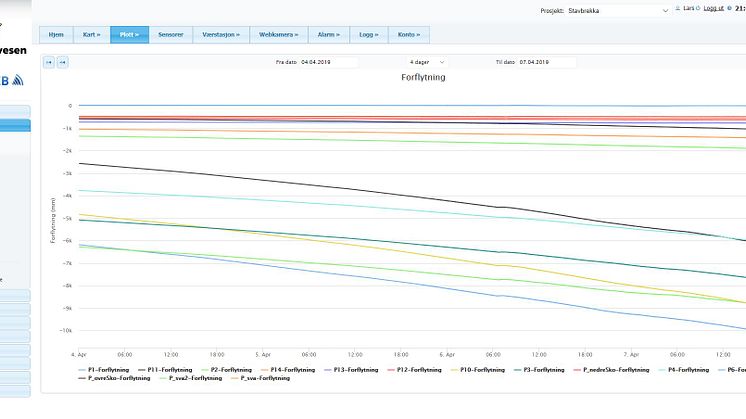Toggle P4-Forflytning legend entry
Screen dimensions: 746x419
coord(684,370)
